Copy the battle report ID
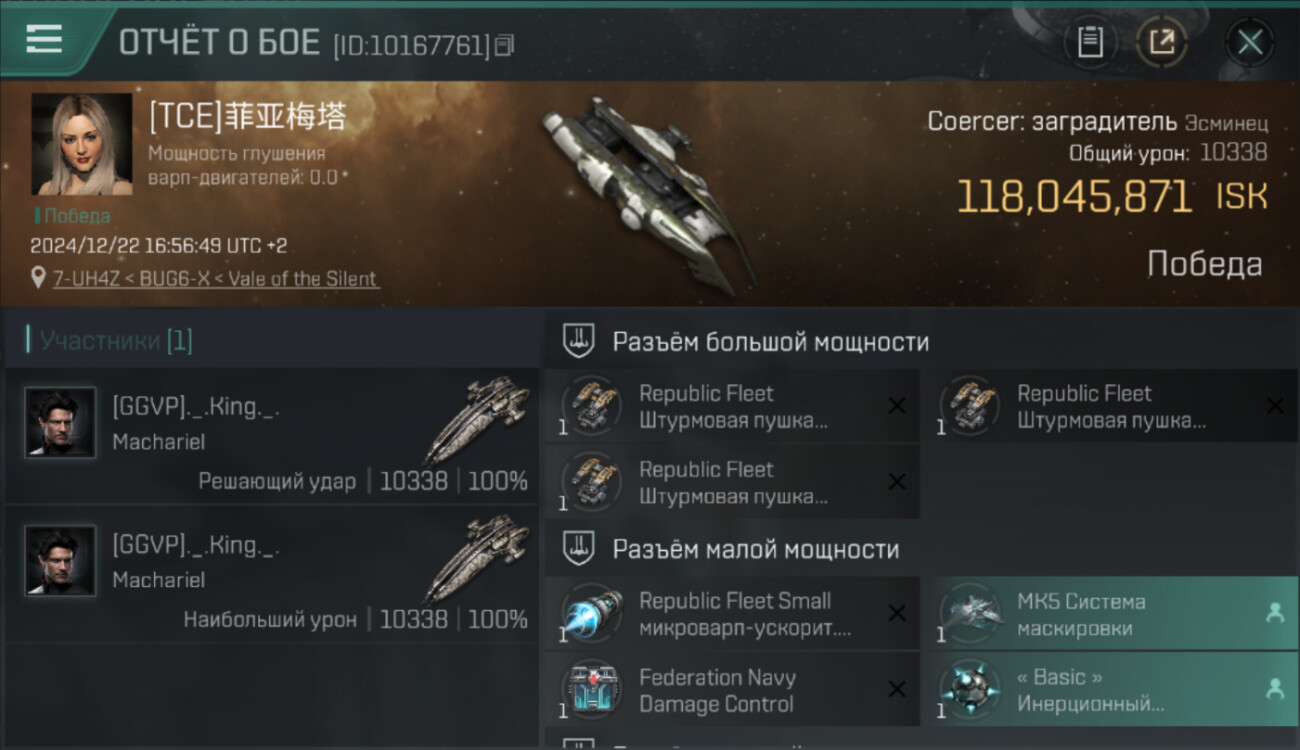Screen dimensions: 1300x750 504,44
